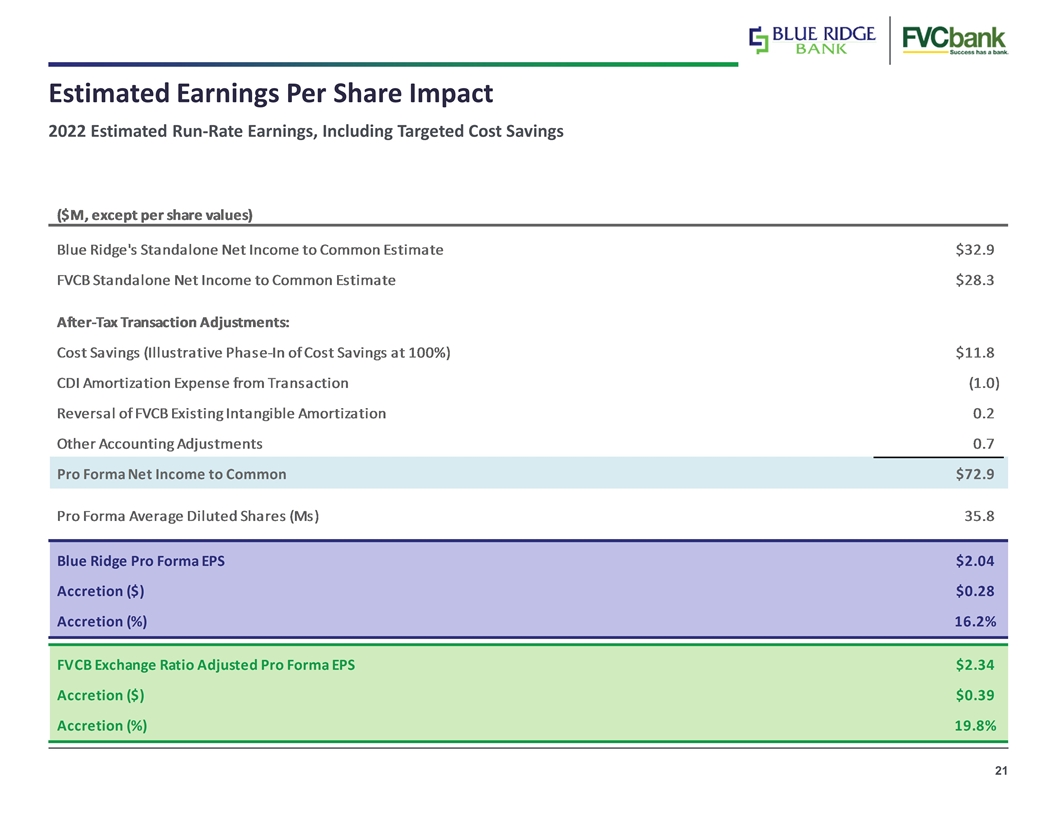Image resolution: width=1056 pixels, height=816 pixels.
Task: Select FVCB Standalone Net Income to Common Estimate
Action: 226,280
